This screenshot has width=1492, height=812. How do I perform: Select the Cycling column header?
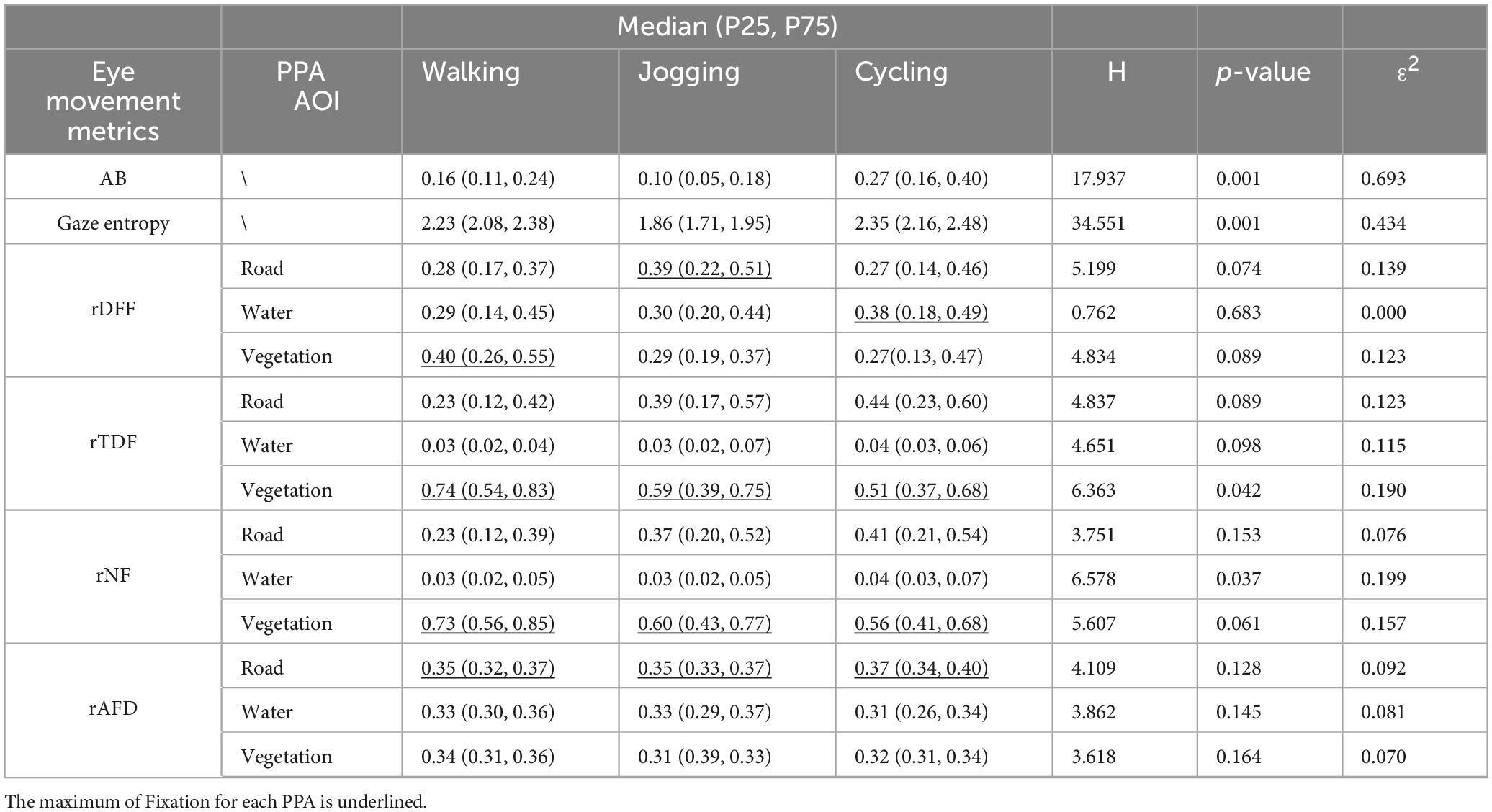(x=901, y=72)
